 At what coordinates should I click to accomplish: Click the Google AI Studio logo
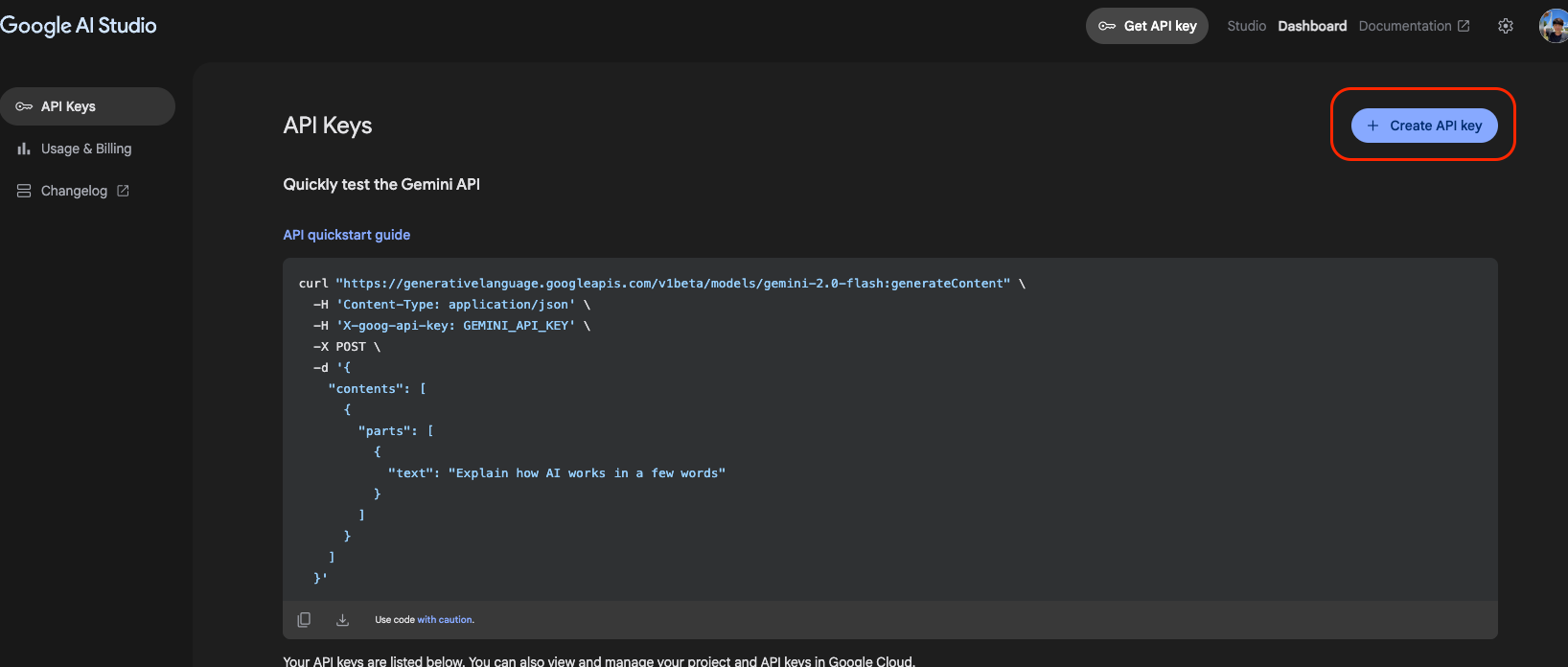[79, 26]
